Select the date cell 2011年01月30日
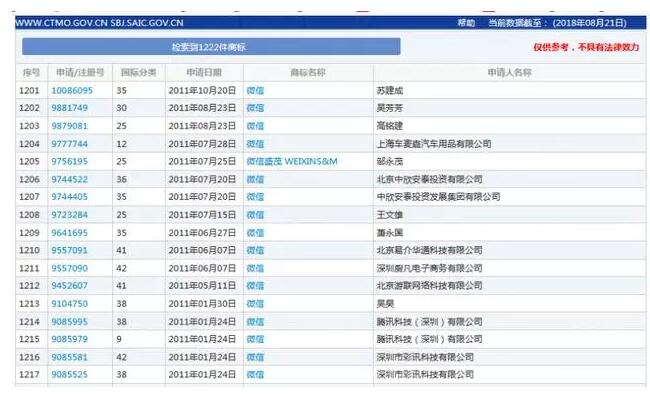650x401 pixels. click(202, 304)
